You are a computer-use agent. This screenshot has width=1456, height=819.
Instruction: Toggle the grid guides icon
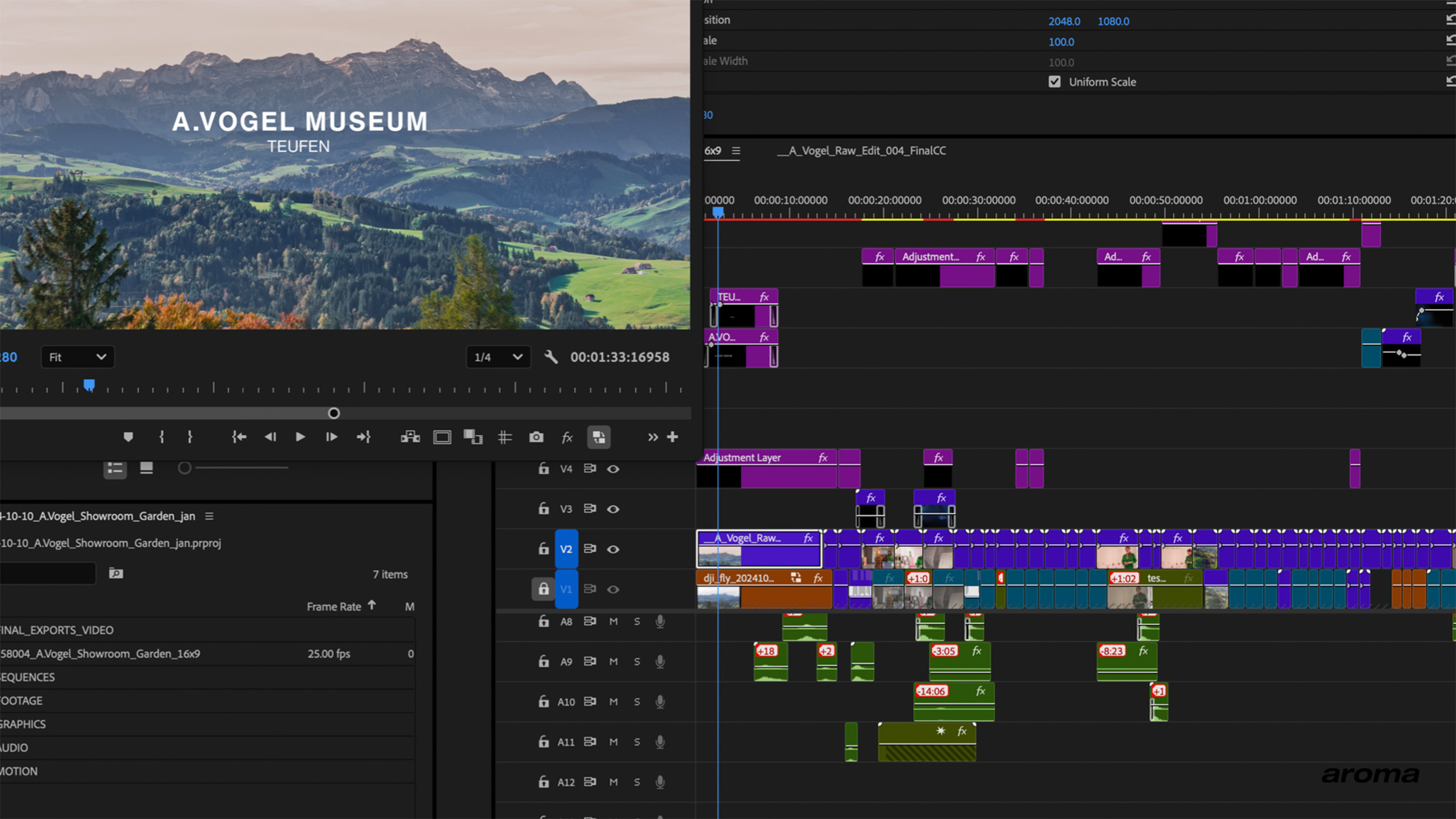tap(505, 437)
